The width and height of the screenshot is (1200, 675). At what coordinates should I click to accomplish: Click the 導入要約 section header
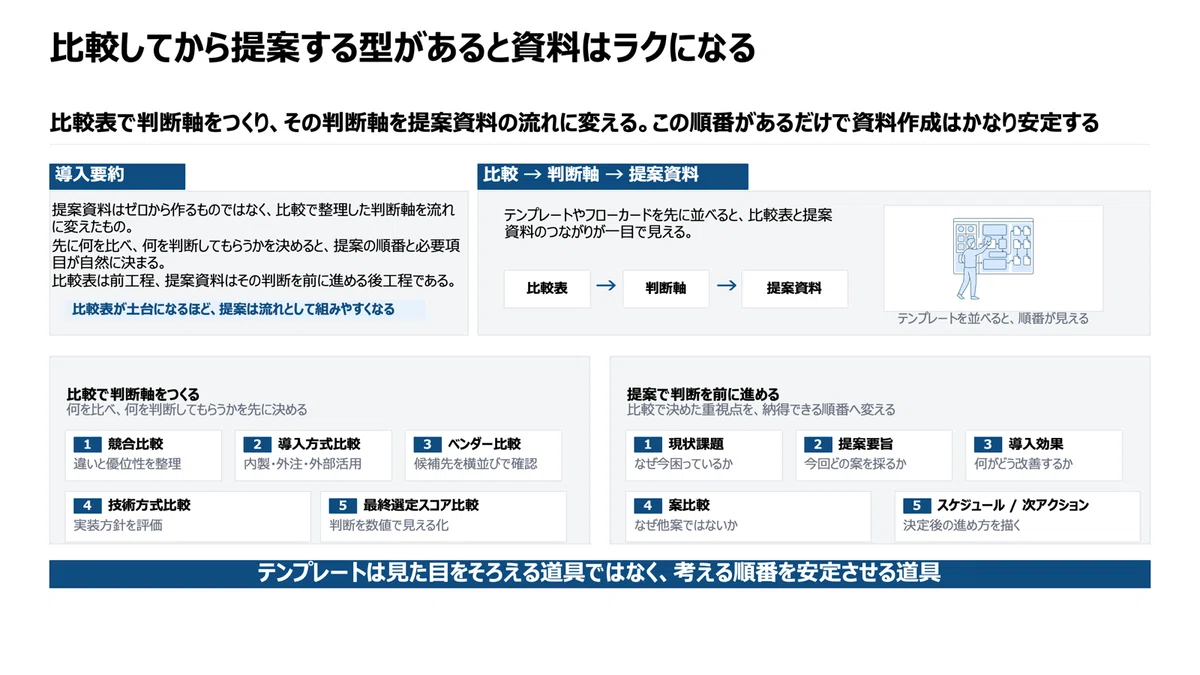(117, 176)
